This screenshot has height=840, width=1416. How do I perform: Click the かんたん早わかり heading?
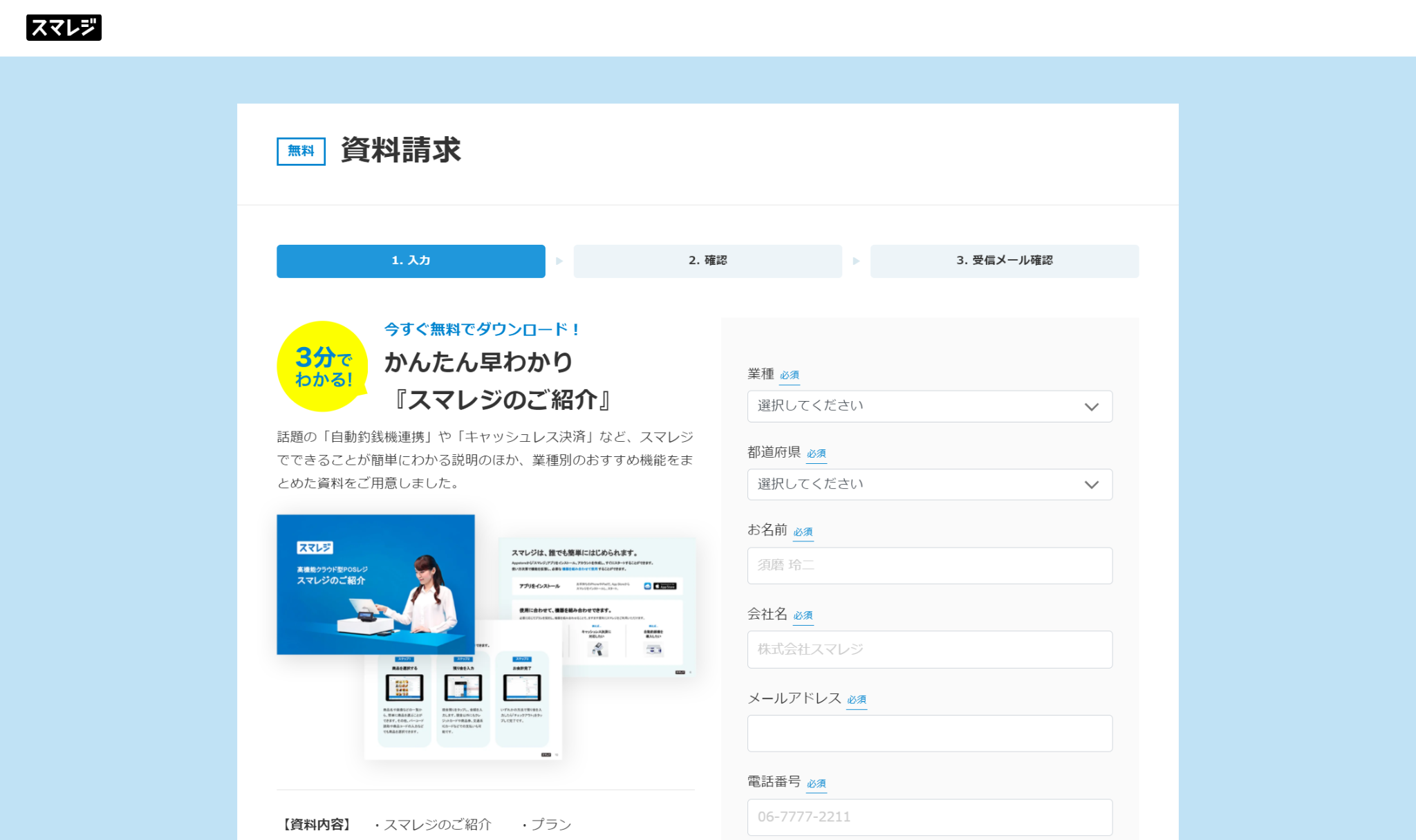(x=478, y=362)
